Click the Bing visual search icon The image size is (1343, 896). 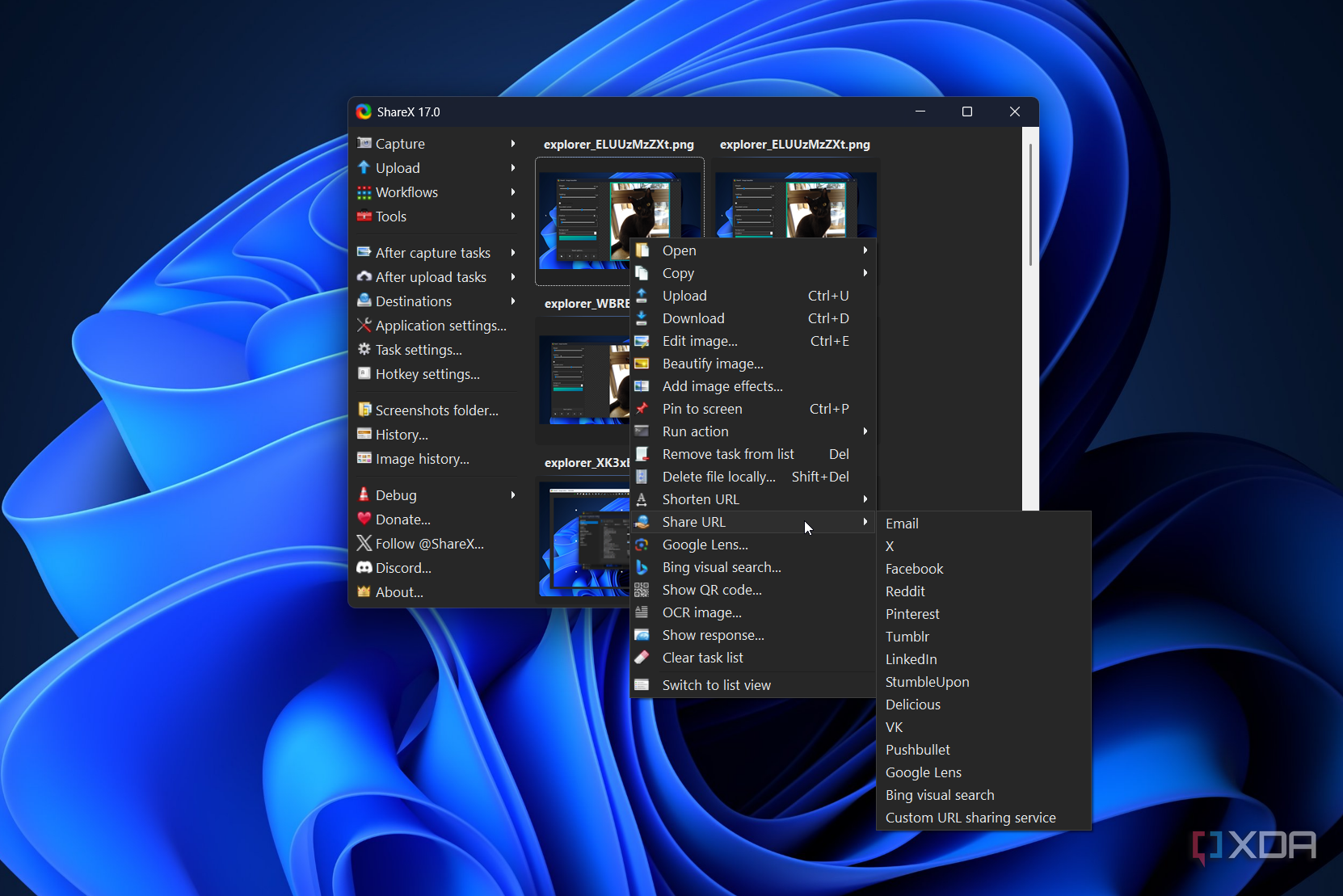pyautogui.click(x=643, y=567)
